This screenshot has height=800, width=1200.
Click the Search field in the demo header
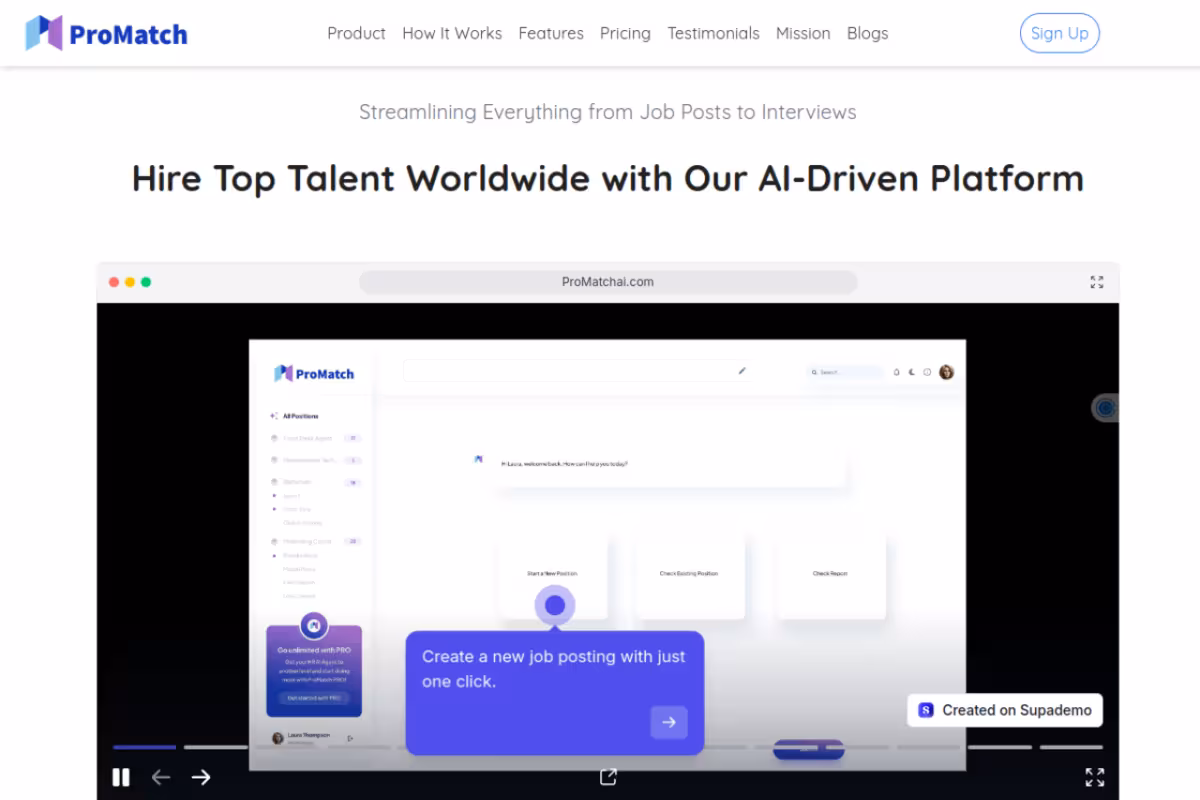pos(846,372)
